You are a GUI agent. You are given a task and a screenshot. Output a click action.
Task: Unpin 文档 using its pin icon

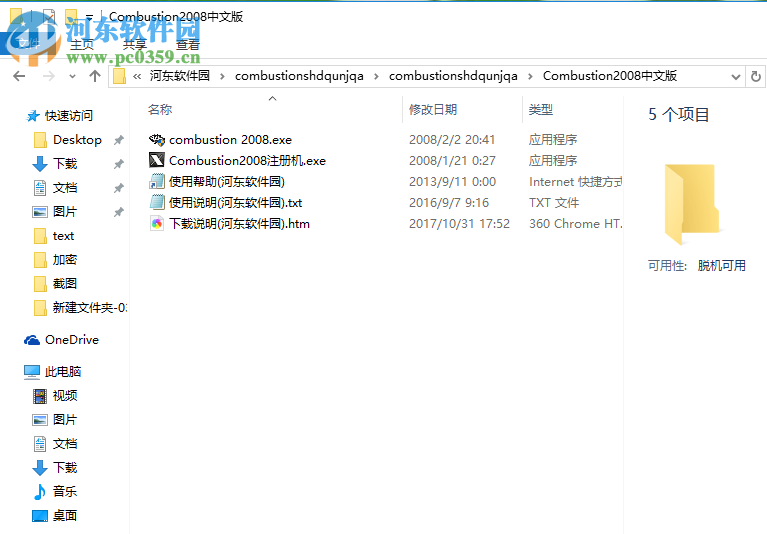(x=118, y=188)
